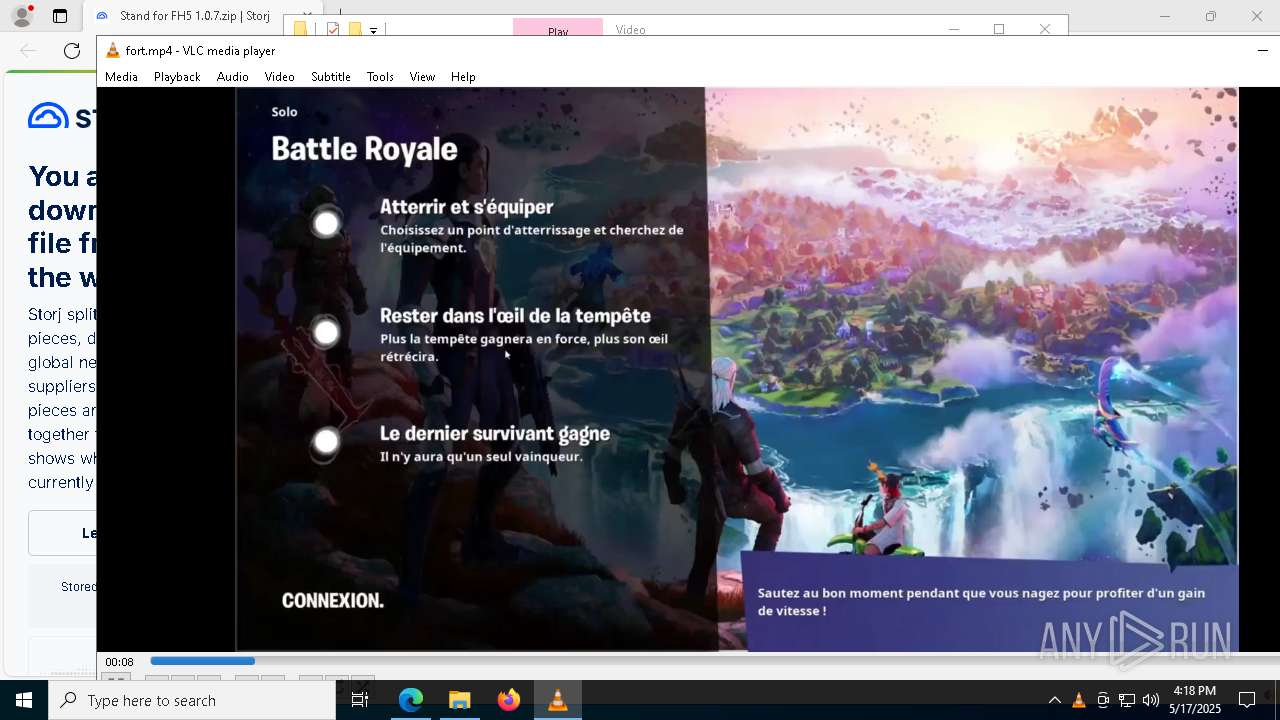Maximize the File Explorer window
1280x720 pixels.
[x=998, y=28]
